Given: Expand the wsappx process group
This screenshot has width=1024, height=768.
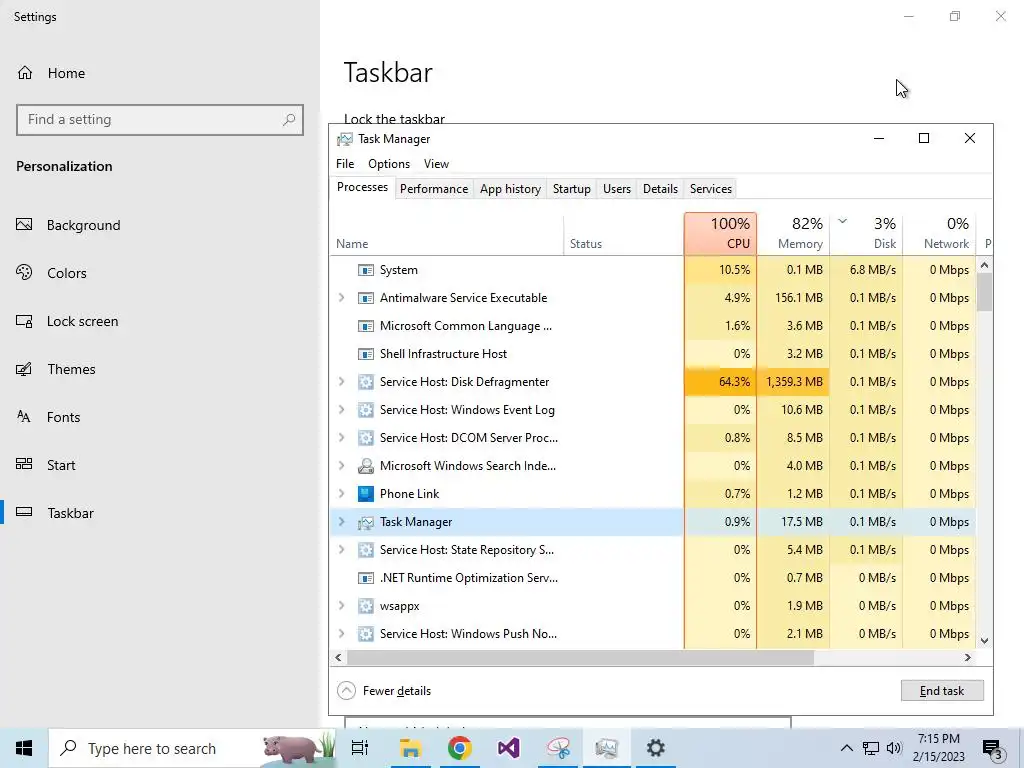Looking at the screenshot, I should pos(342,606).
